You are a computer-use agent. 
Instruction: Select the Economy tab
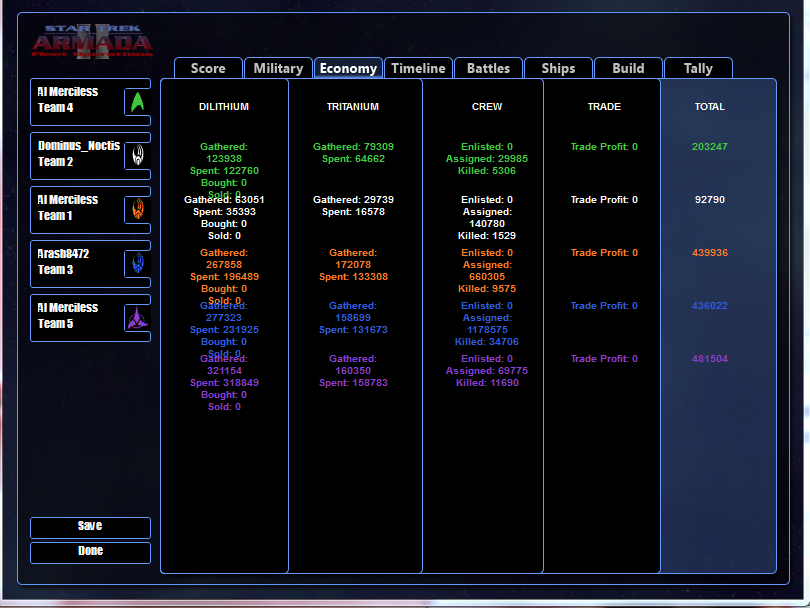348,68
